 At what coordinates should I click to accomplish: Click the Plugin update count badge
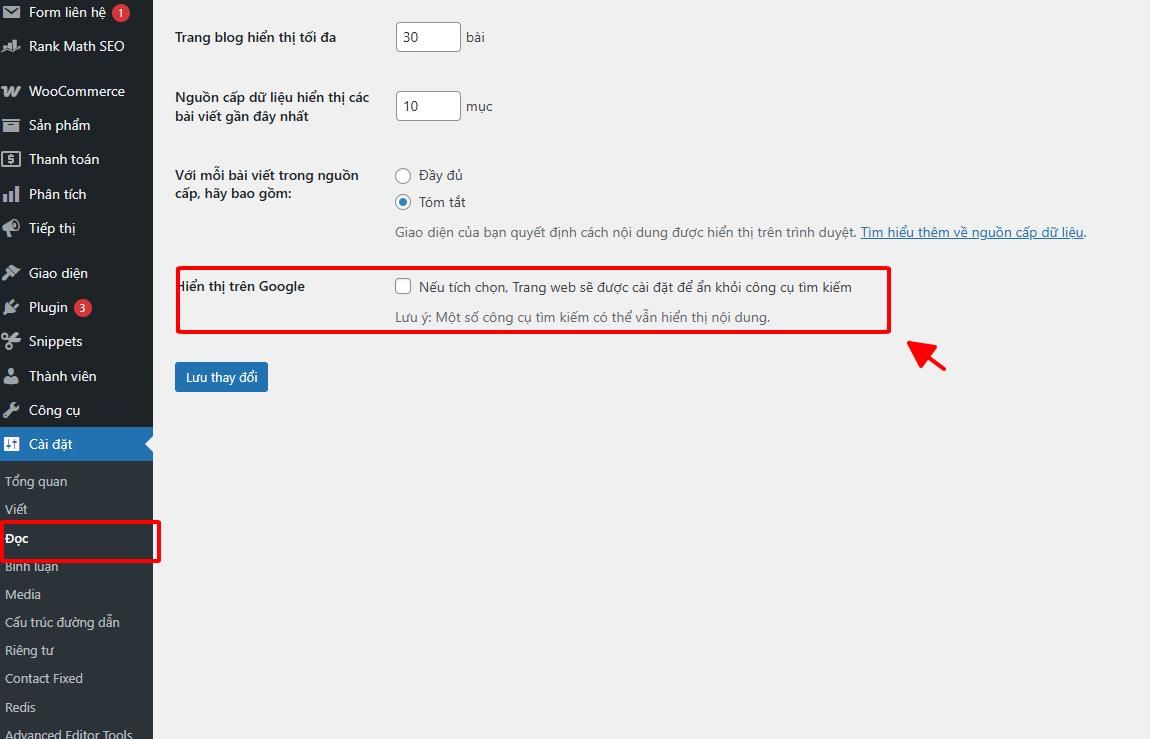[83, 308]
